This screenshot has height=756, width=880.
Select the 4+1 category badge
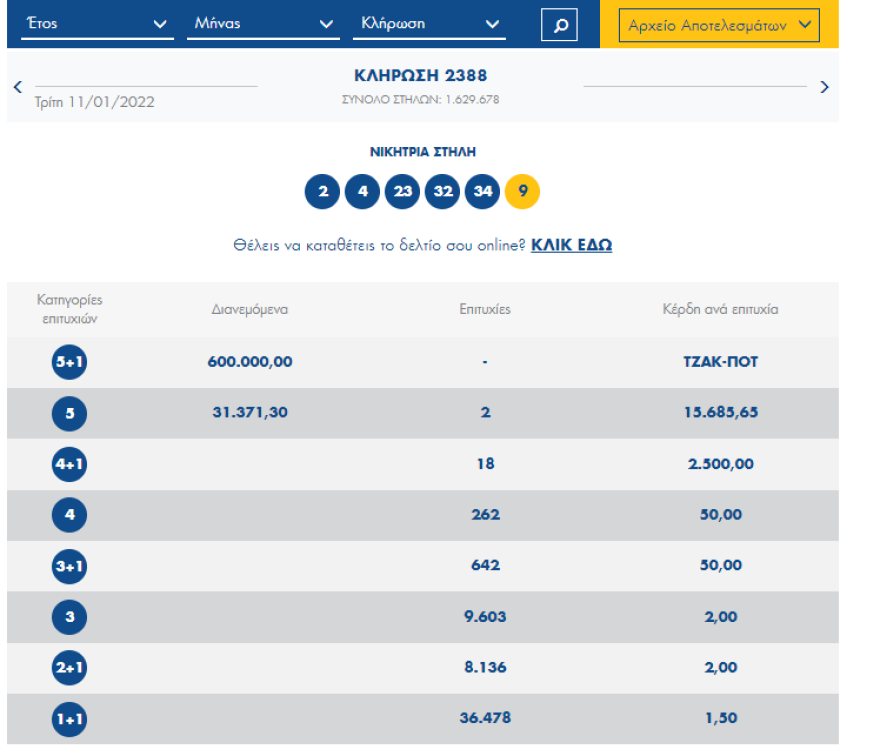tap(69, 464)
